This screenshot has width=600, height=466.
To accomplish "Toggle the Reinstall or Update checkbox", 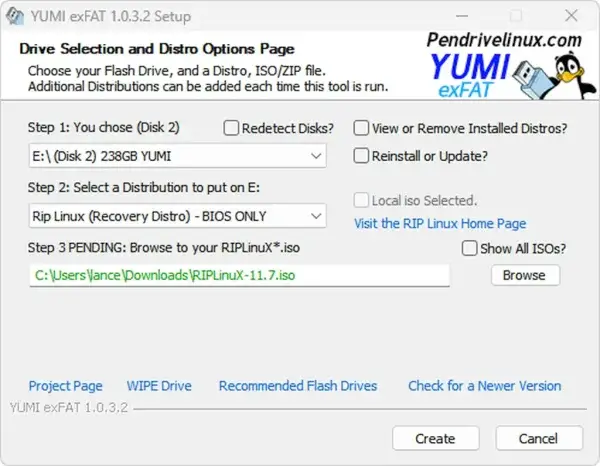I will point(362,156).
